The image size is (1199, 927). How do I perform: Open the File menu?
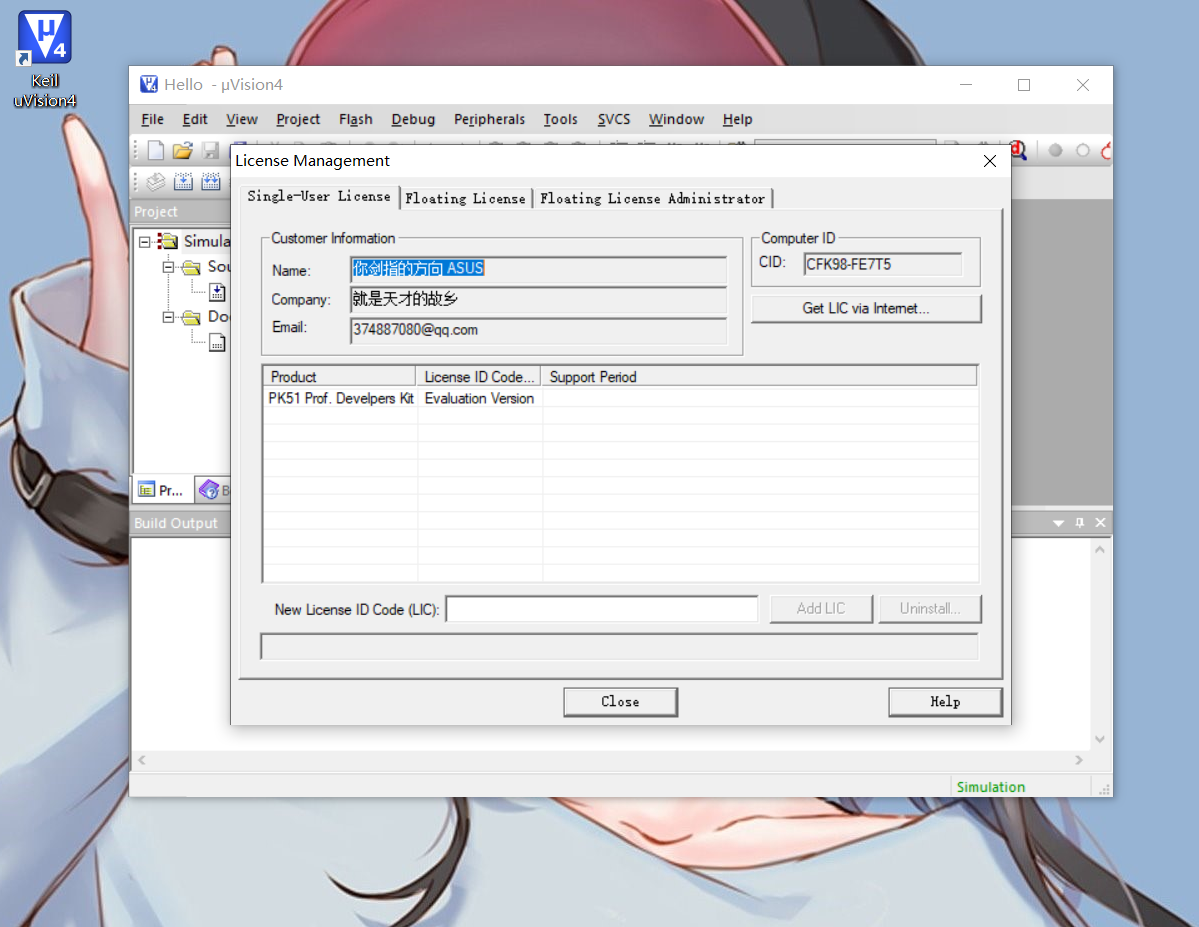[x=152, y=119]
